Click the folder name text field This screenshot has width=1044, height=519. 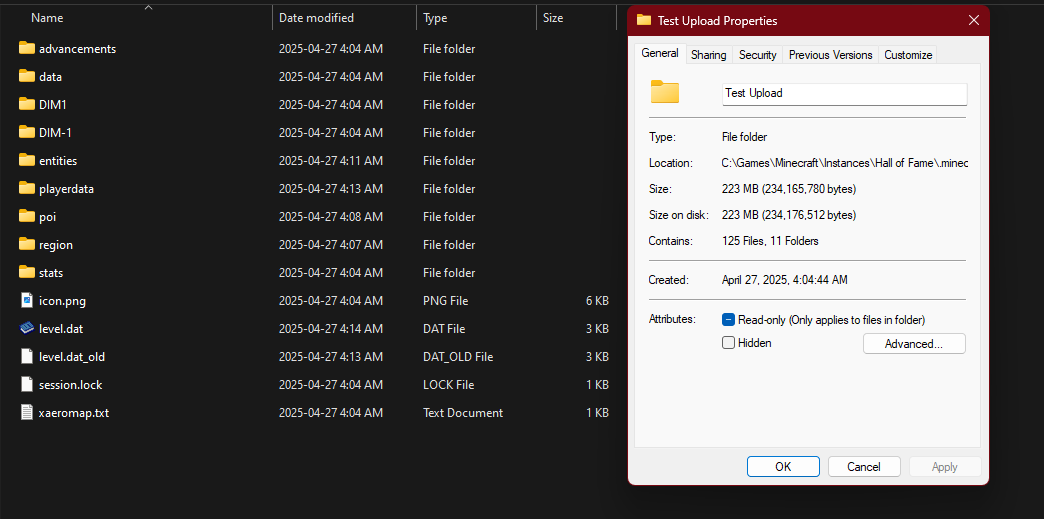[844, 93]
